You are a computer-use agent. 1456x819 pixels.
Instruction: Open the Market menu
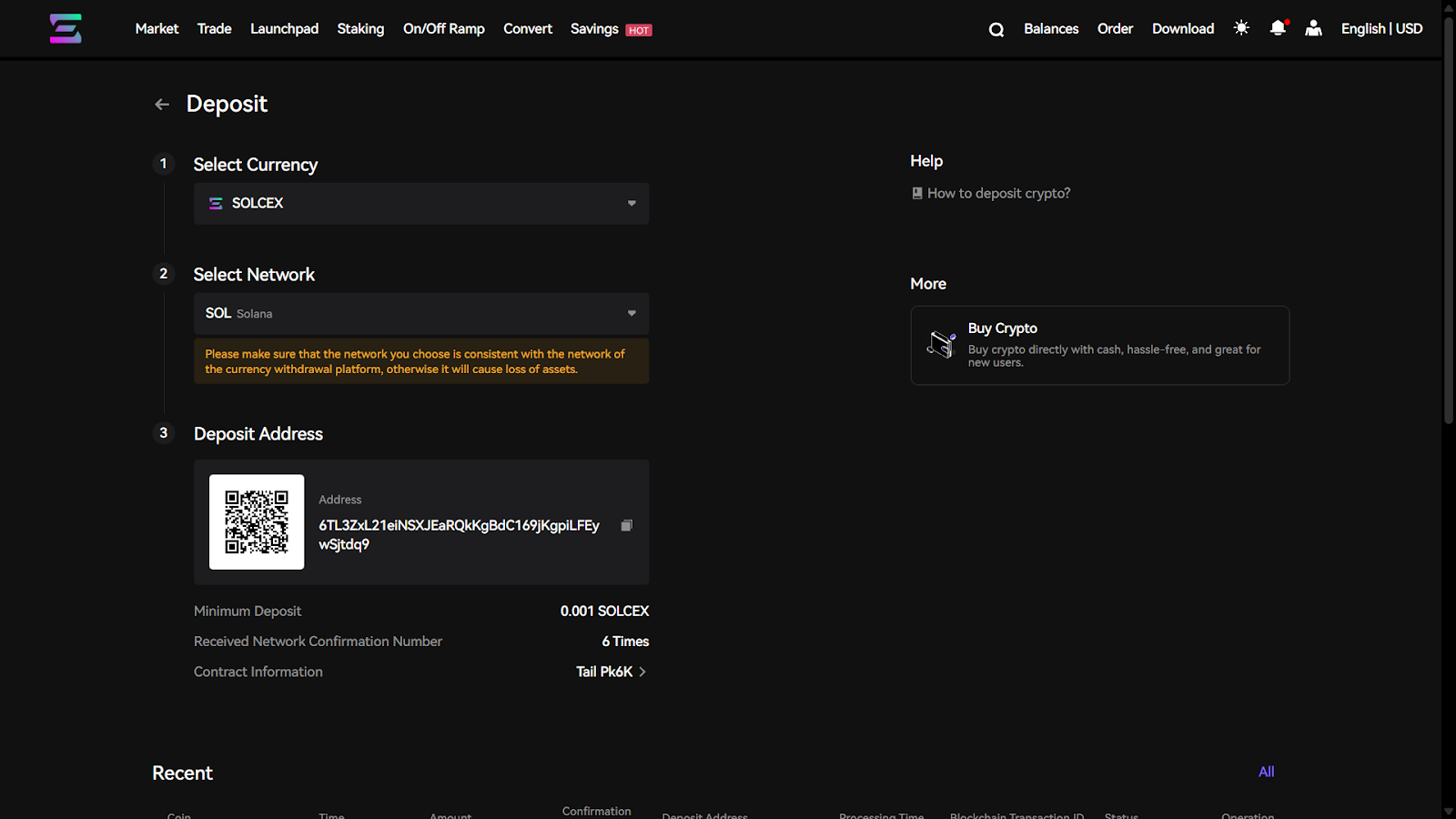[157, 29]
